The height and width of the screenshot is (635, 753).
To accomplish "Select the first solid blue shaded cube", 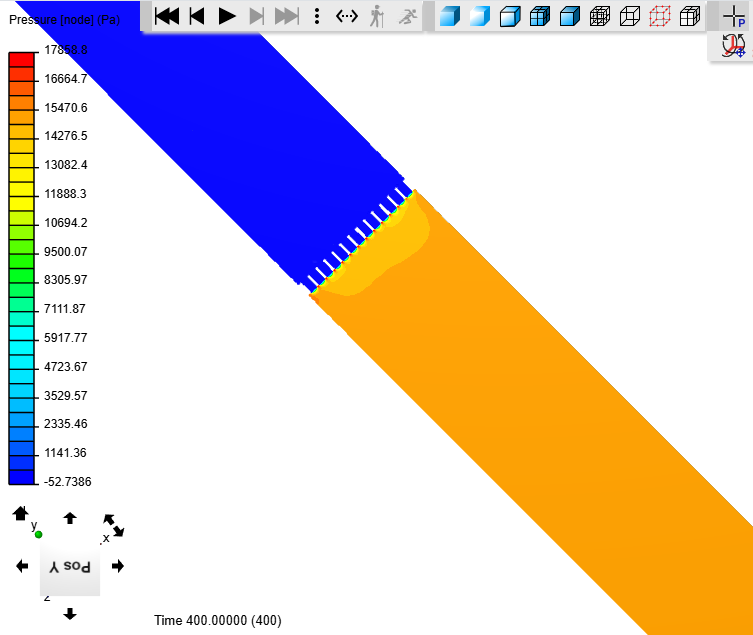I will click(x=450, y=16).
